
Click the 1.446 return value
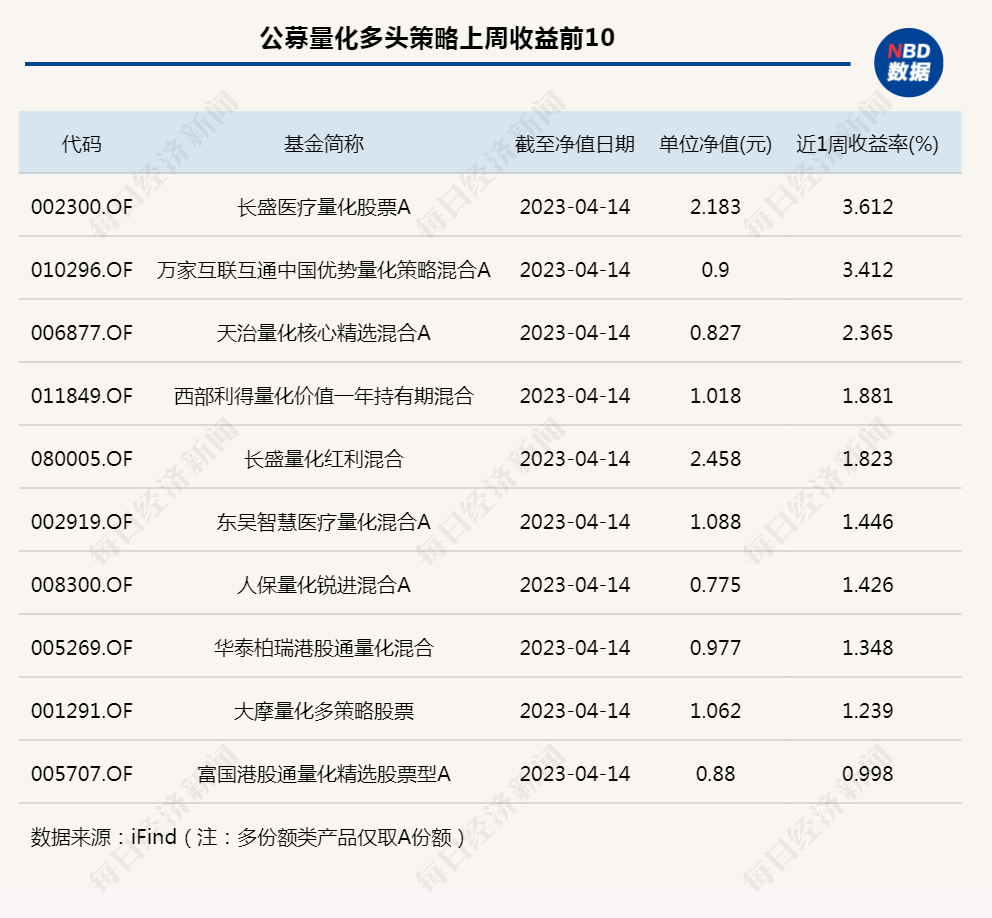[x=867, y=522]
